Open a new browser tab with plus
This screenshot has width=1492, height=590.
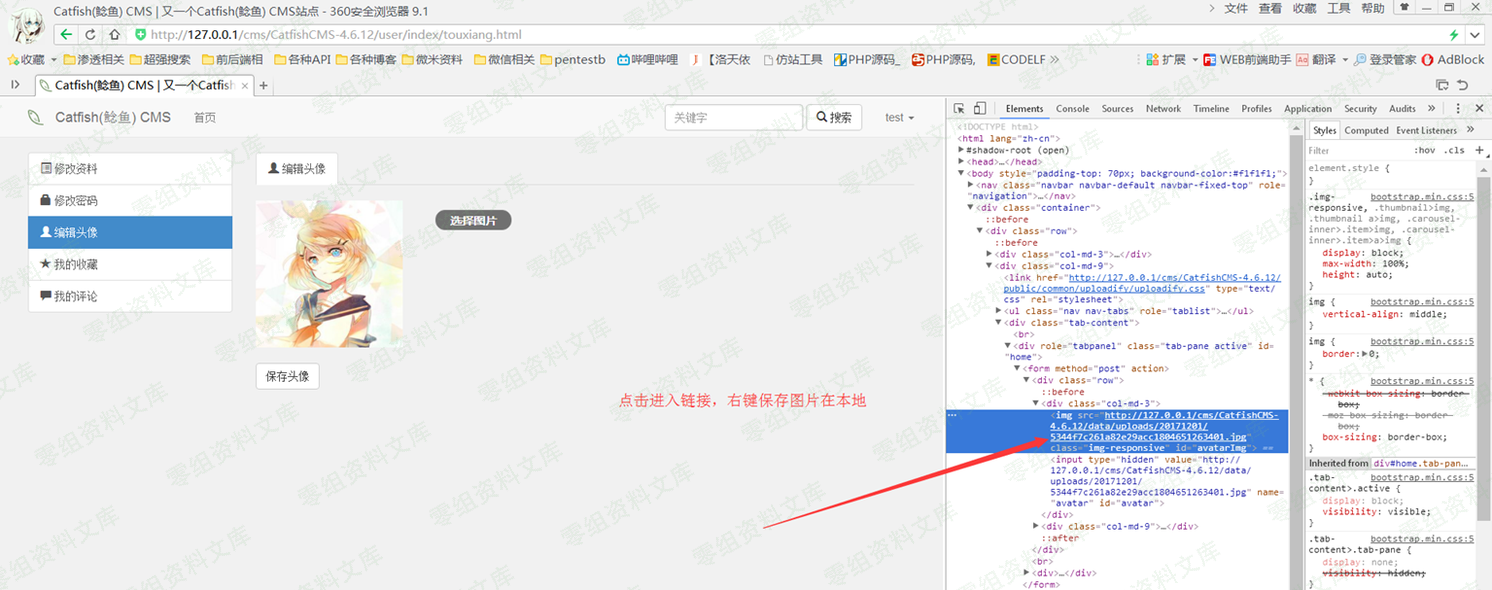pyautogui.click(x=264, y=86)
